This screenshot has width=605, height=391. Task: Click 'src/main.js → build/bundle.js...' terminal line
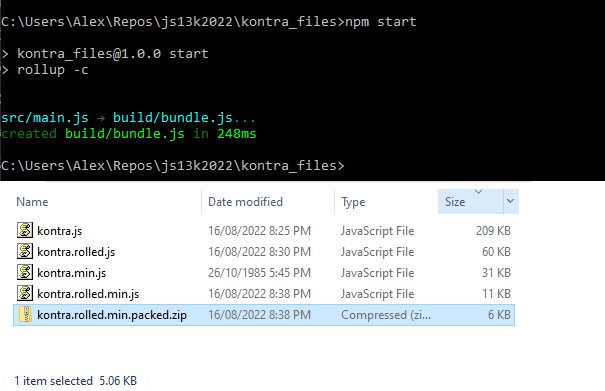point(128,118)
